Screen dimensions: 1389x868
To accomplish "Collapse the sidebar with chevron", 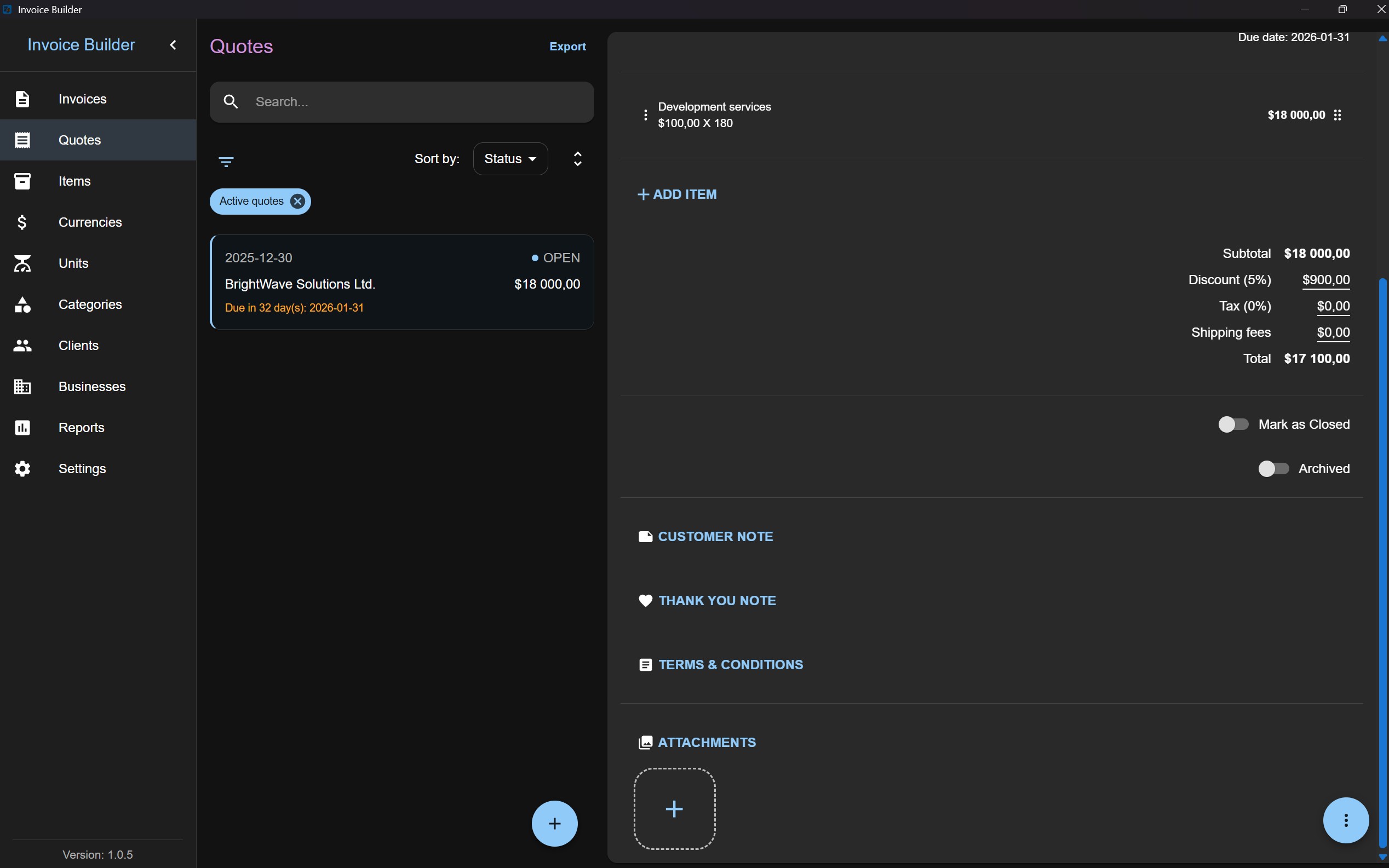I will tap(173, 45).
